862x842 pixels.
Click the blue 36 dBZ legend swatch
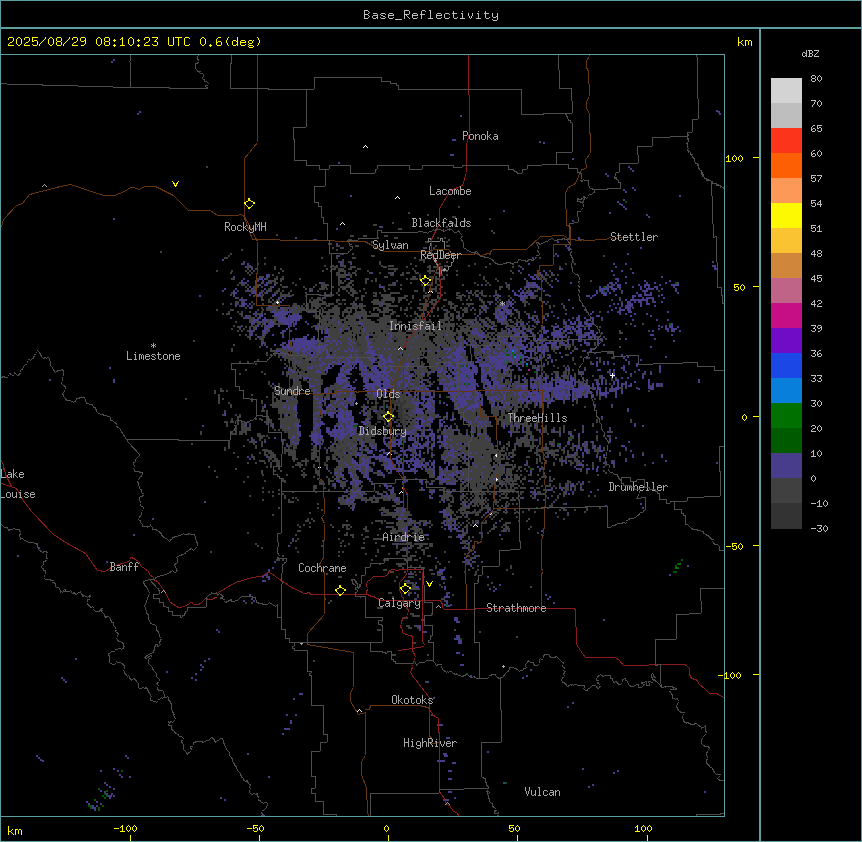[x=786, y=366]
